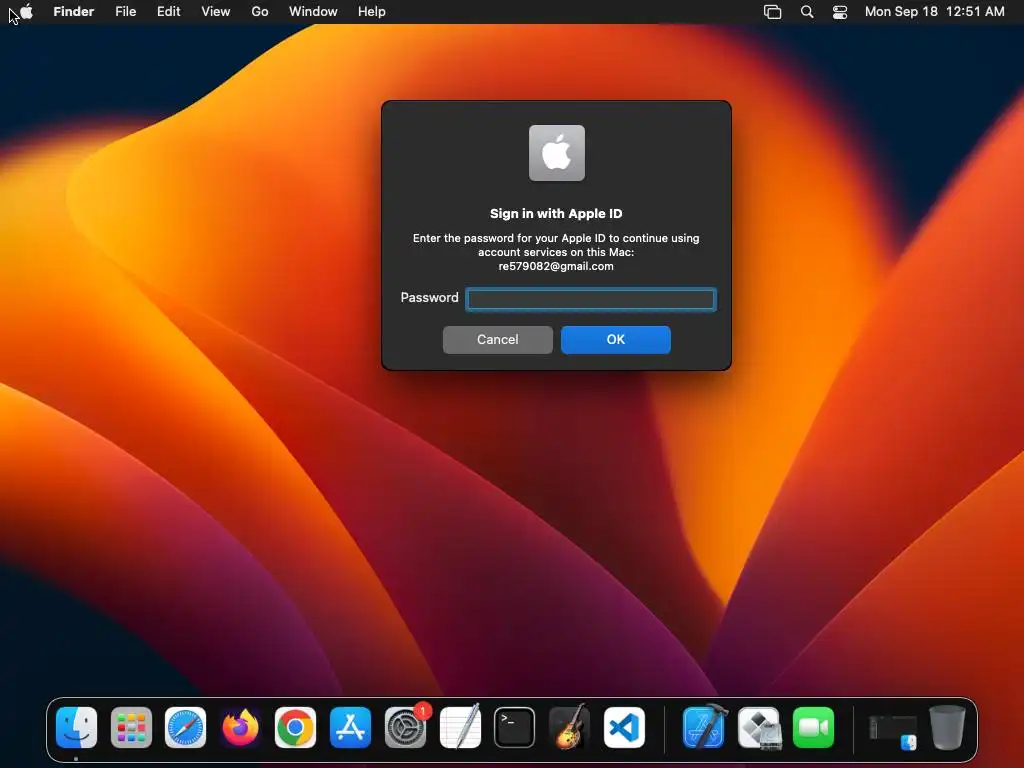
Task: Open Finder from the Dock
Action: tap(76, 727)
